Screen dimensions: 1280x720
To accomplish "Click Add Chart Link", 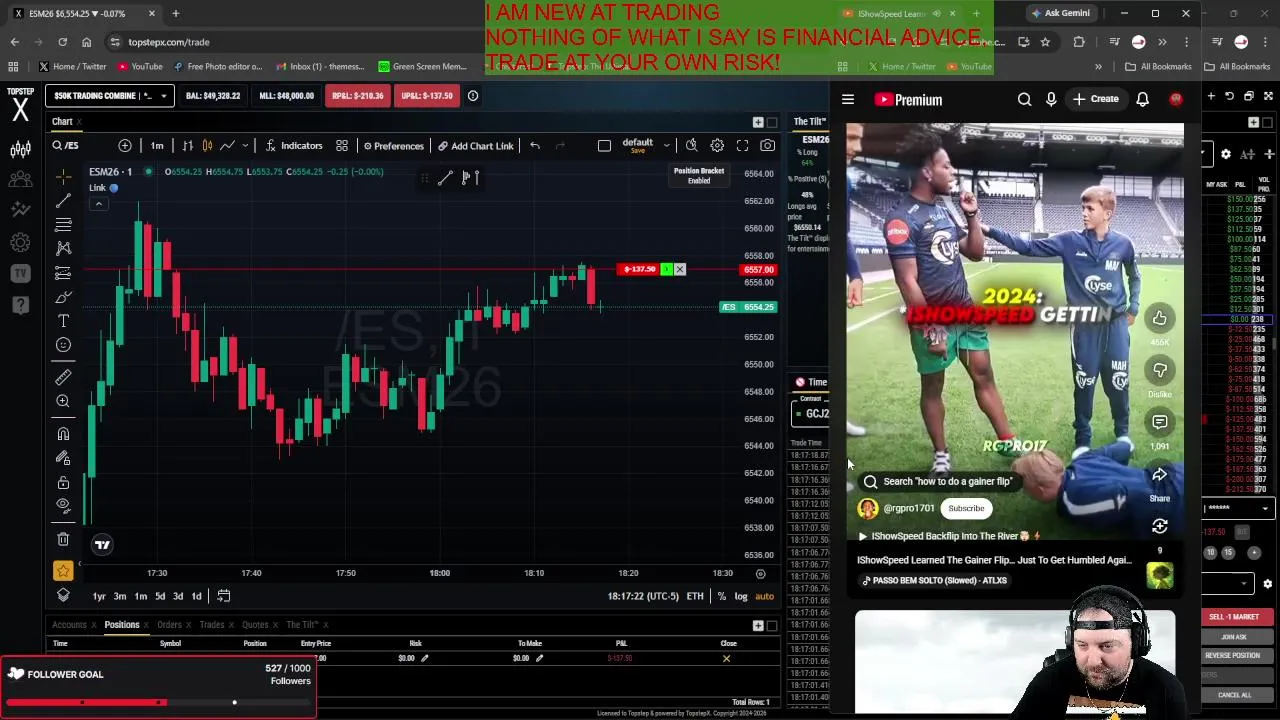I will click(x=475, y=146).
